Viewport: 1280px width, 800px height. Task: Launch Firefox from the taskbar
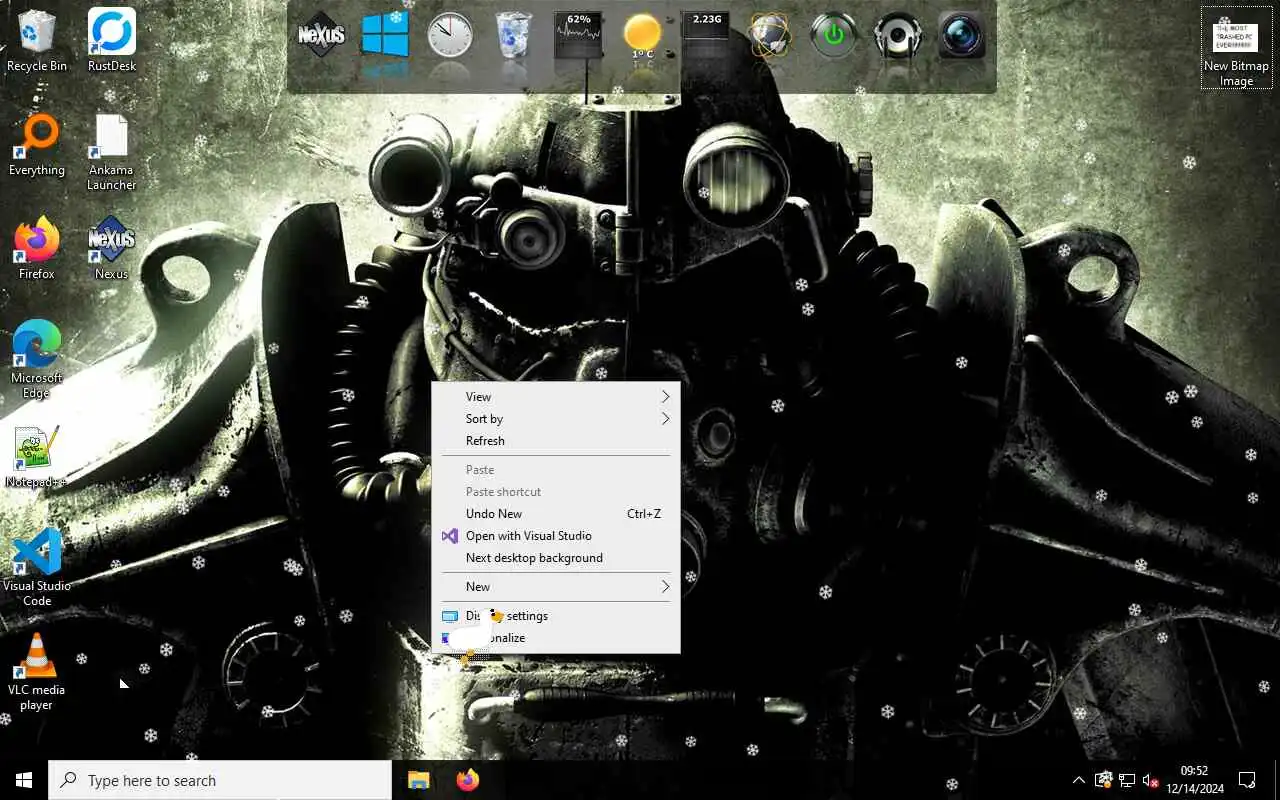coord(467,780)
